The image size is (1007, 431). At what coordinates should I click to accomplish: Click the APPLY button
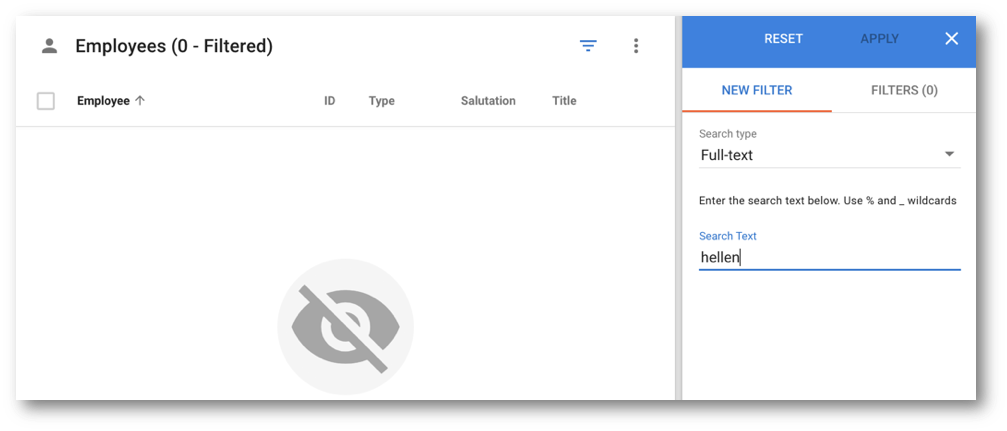879,39
